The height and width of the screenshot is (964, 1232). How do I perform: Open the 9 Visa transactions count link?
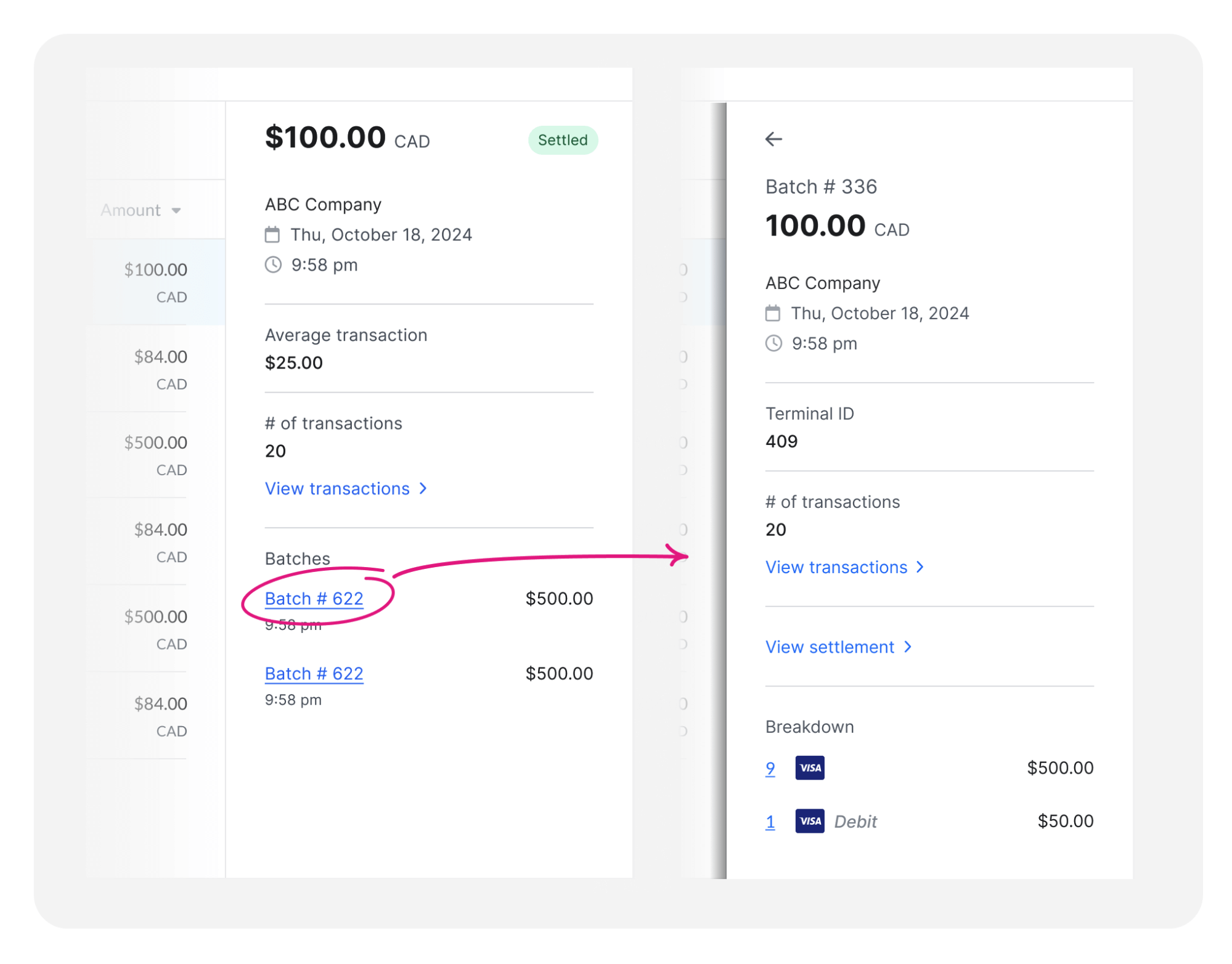[770, 769]
